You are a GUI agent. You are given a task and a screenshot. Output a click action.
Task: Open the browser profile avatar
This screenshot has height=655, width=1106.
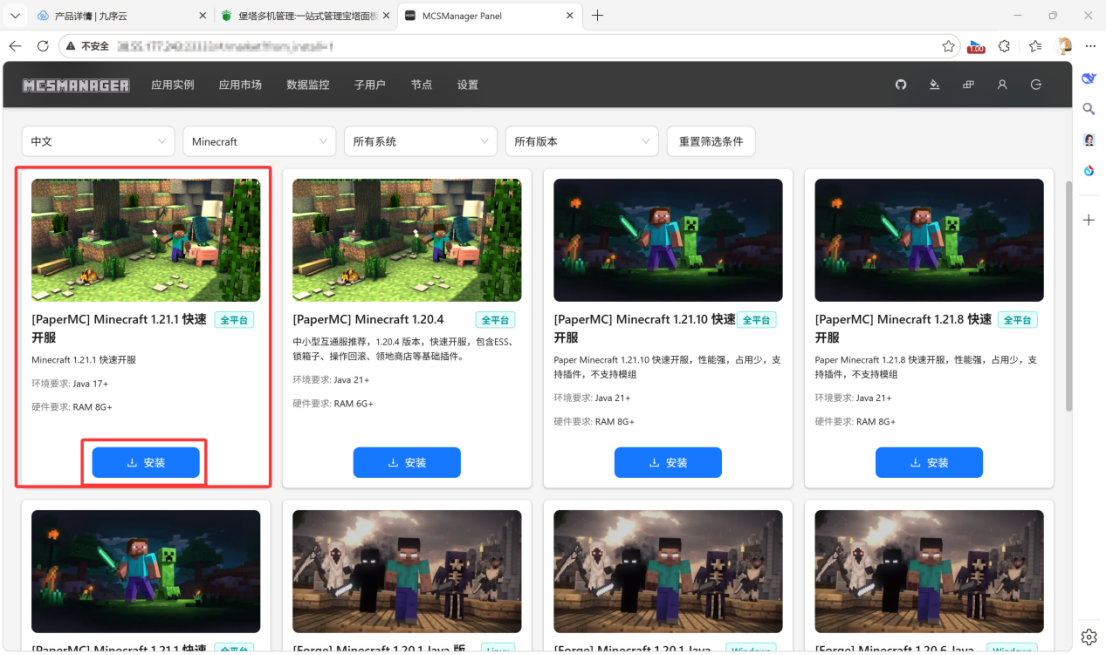pos(1064,46)
